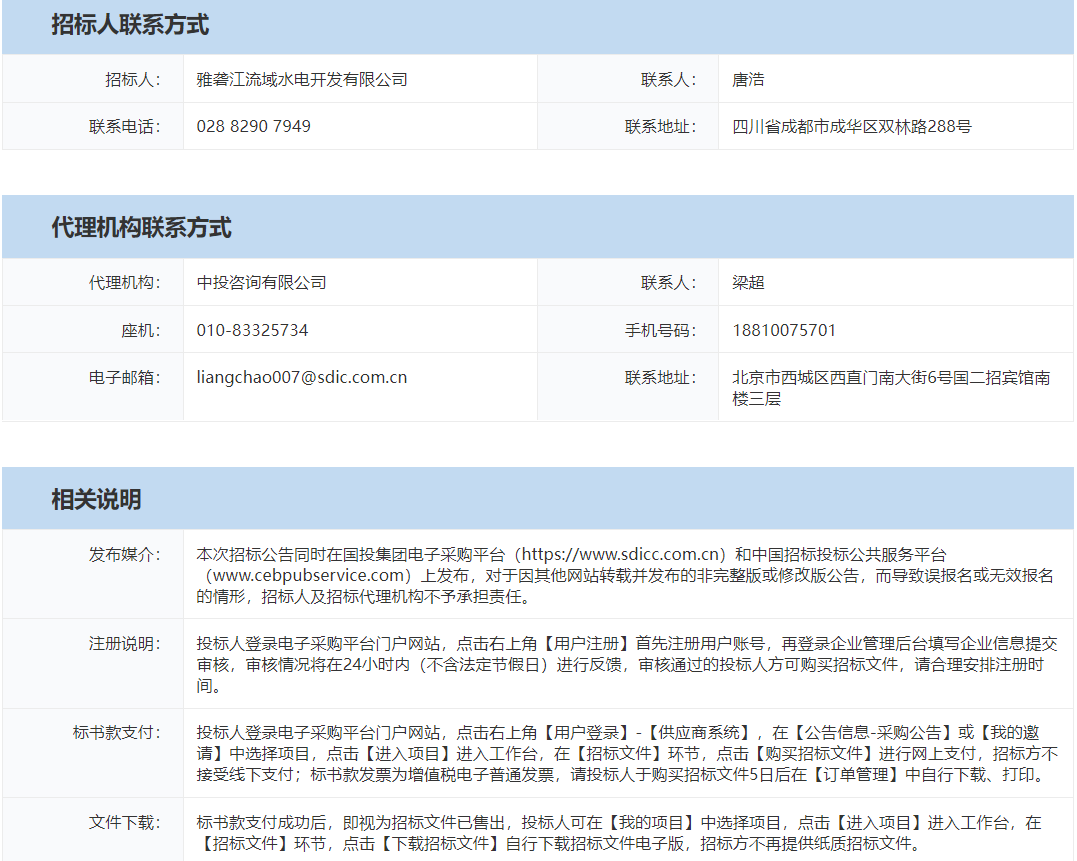1077x861 pixels.
Task: Click the 招标人联系方式 section heading
Action: click(x=130, y=25)
